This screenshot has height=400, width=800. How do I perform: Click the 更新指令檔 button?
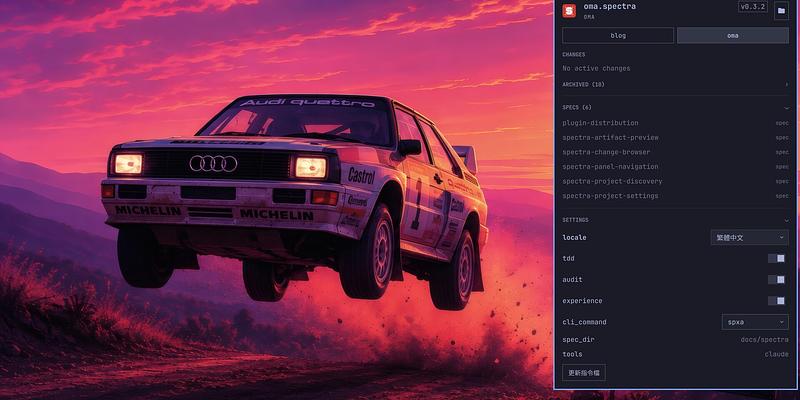pos(584,372)
